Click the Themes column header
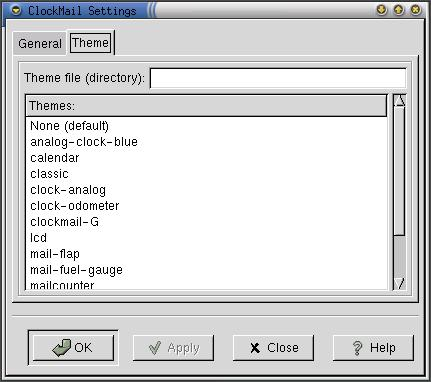 [206, 106]
